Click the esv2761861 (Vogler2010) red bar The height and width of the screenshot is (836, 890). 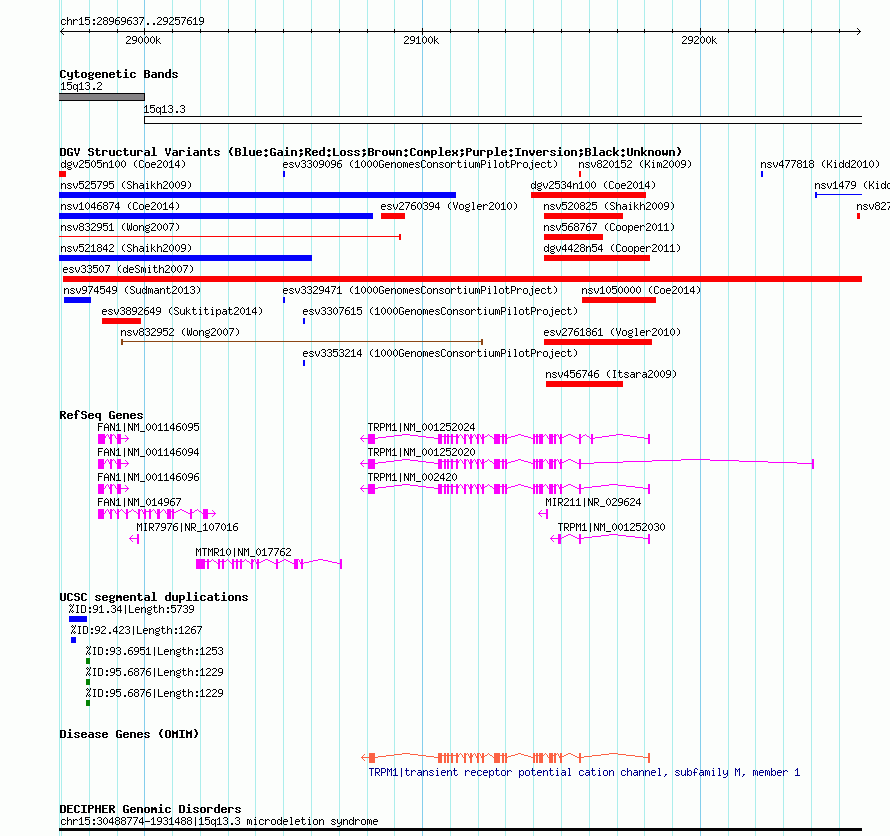pos(598,342)
